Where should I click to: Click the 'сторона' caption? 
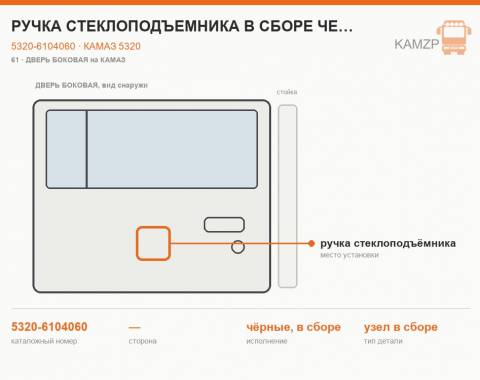point(142,341)
